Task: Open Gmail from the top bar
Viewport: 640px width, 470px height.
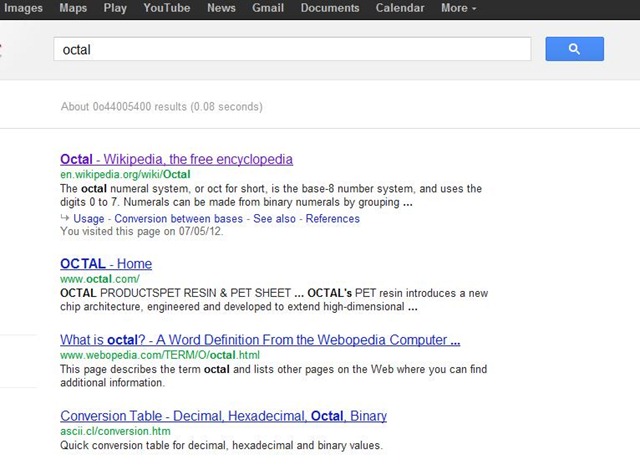Action: [x=267, y=8]
